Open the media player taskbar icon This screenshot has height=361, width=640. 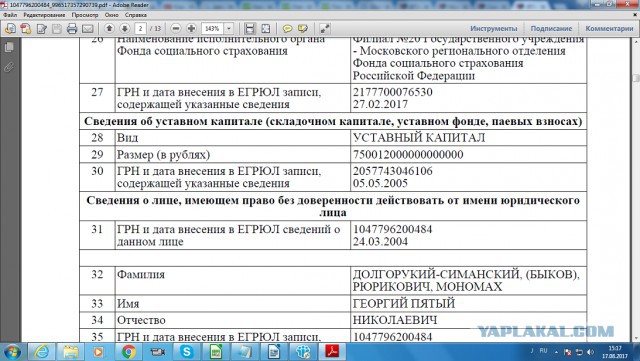click(98, 352)
